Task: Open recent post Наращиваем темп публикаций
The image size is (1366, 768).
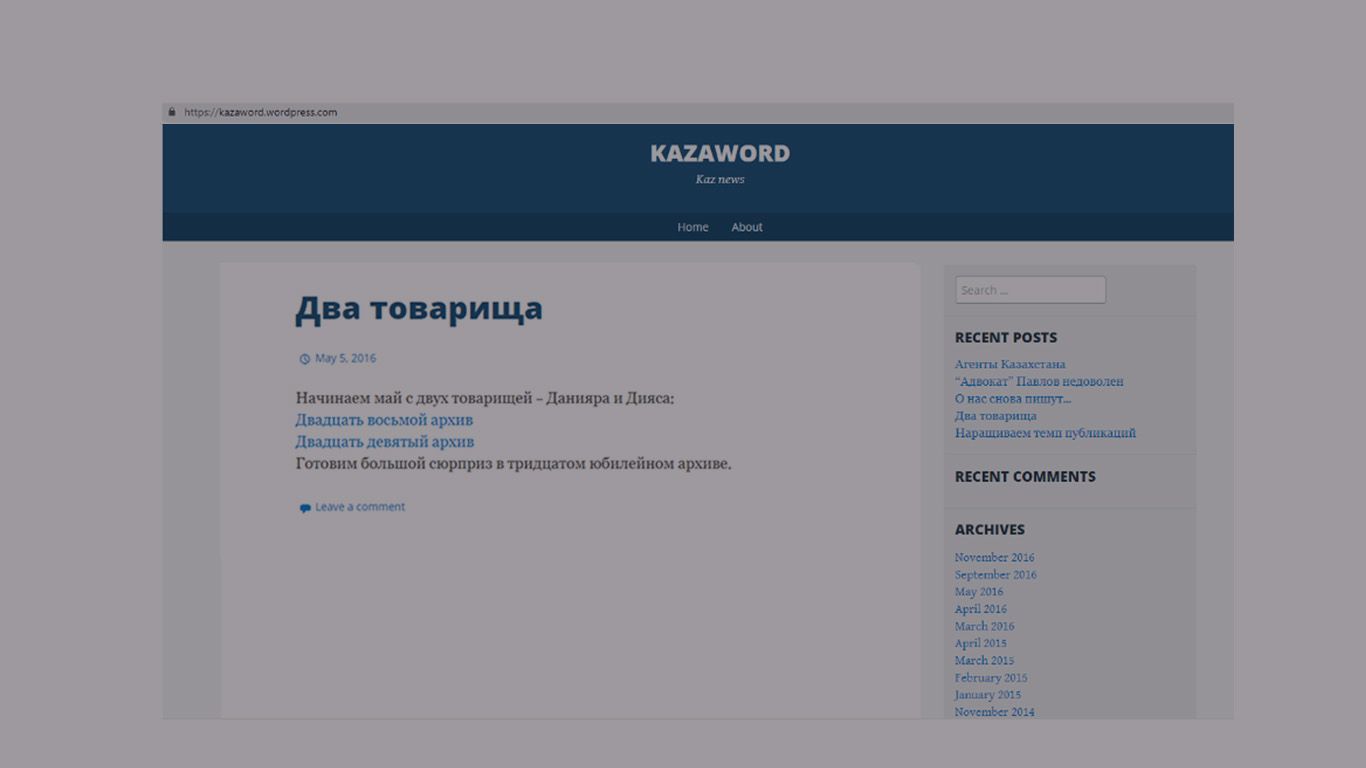Action: click(x=1045, y=433)
